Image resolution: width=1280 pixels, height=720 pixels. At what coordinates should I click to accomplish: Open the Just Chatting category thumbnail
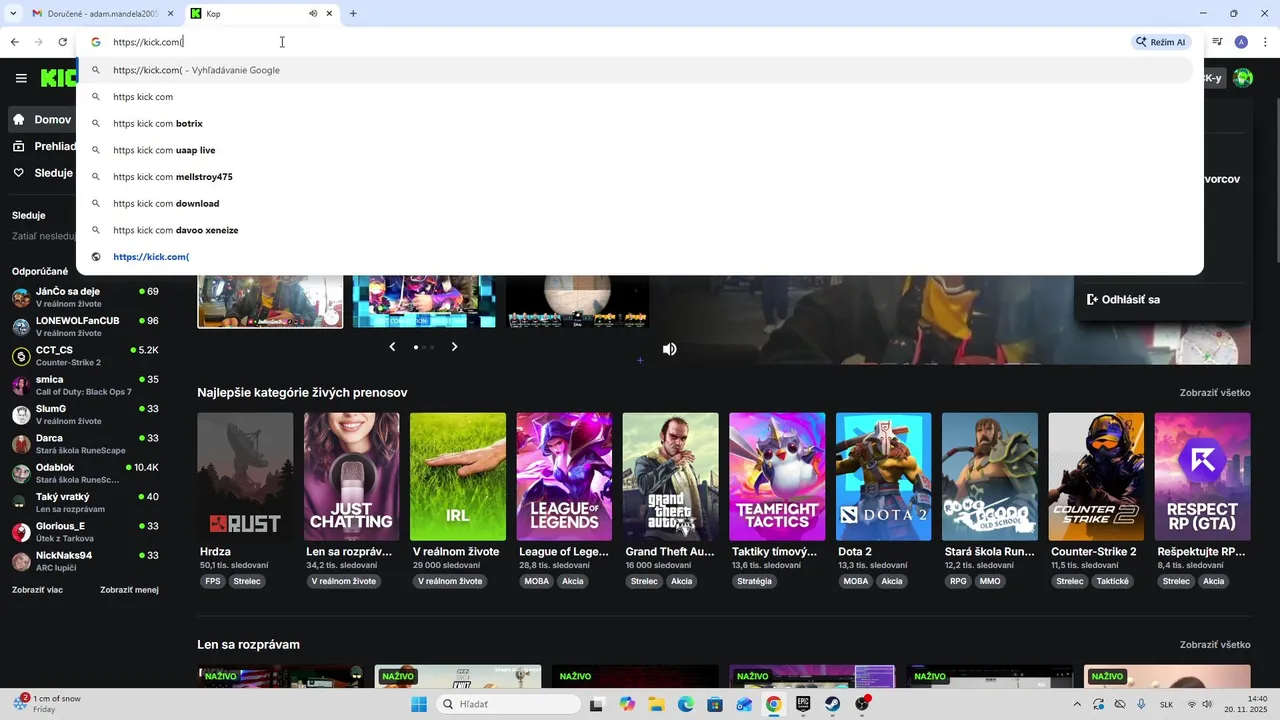click(351, 477)
